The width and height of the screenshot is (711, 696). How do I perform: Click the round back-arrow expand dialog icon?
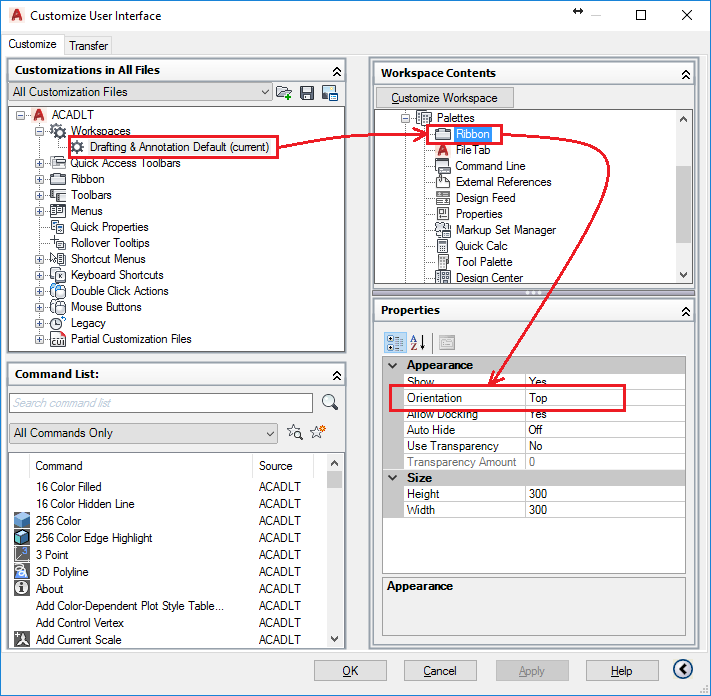pos(683,669)
